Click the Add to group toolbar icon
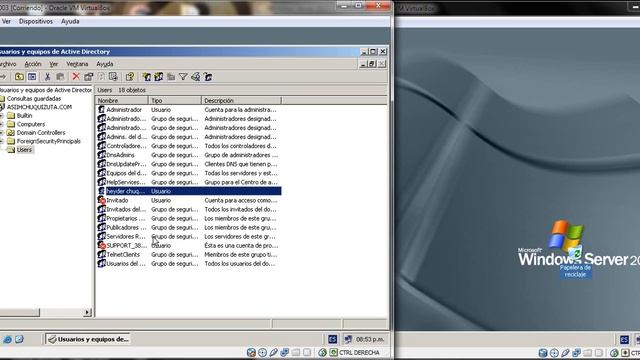Screen dimensions: 640x360 pos(208,77)
